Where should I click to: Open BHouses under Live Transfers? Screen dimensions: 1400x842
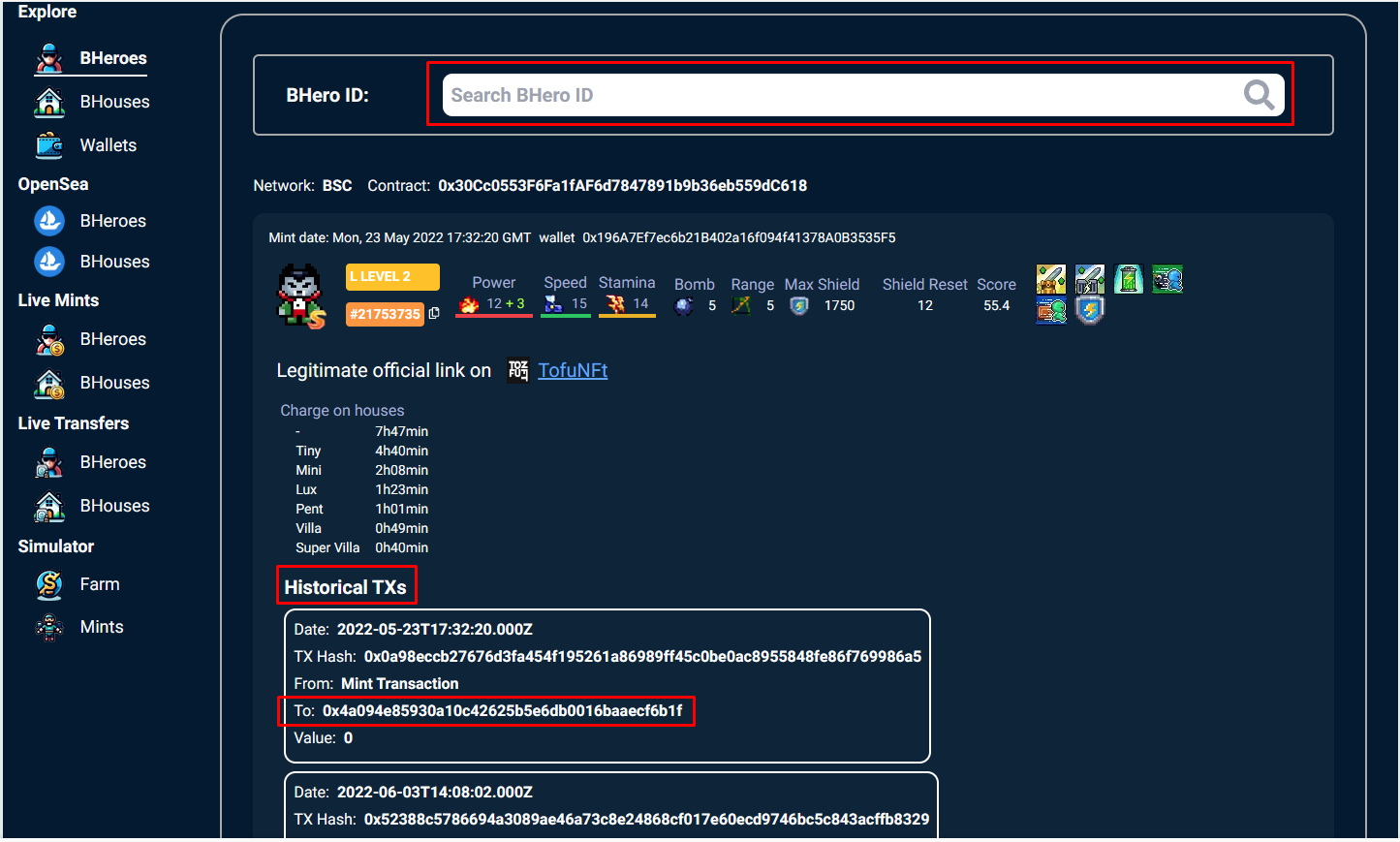pyautogui.click(x=114, y=506)
